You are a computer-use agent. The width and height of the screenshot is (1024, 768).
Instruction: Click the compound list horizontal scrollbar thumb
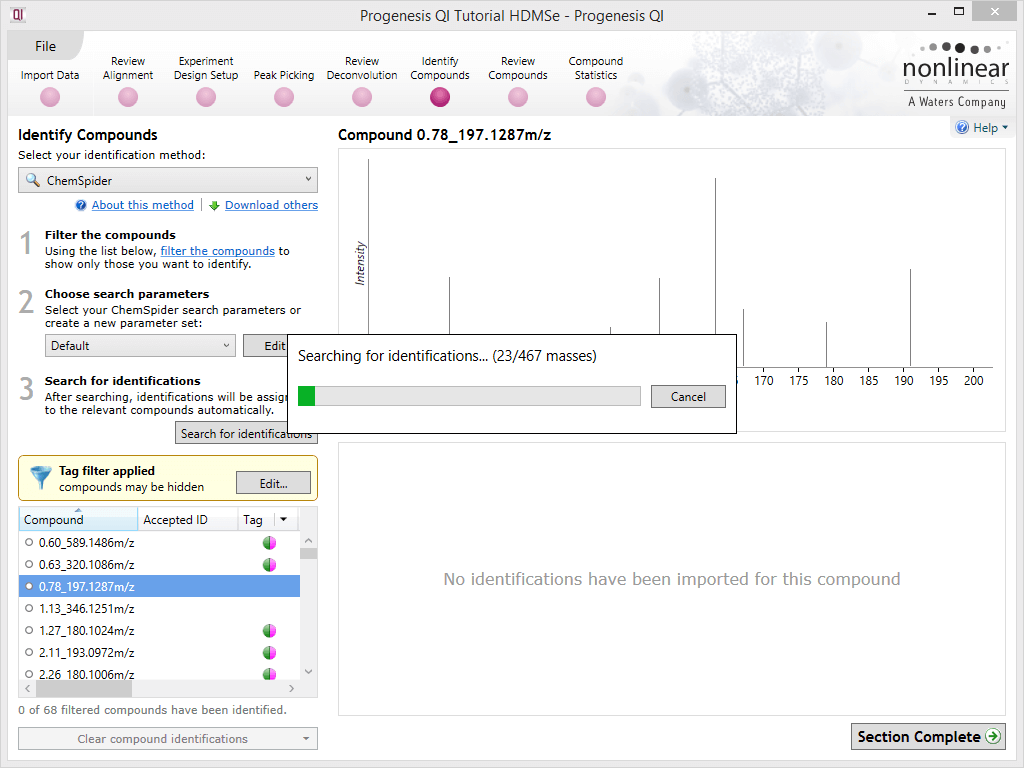tap(84, 688)
